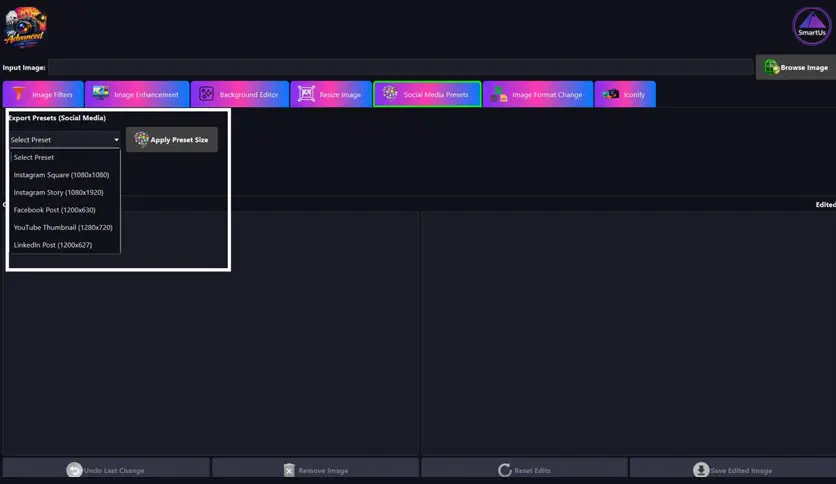The width and height of the screenshot is (836, 484).
Task: Click the monitor icon on Image Enhancement
Action: 100,93
